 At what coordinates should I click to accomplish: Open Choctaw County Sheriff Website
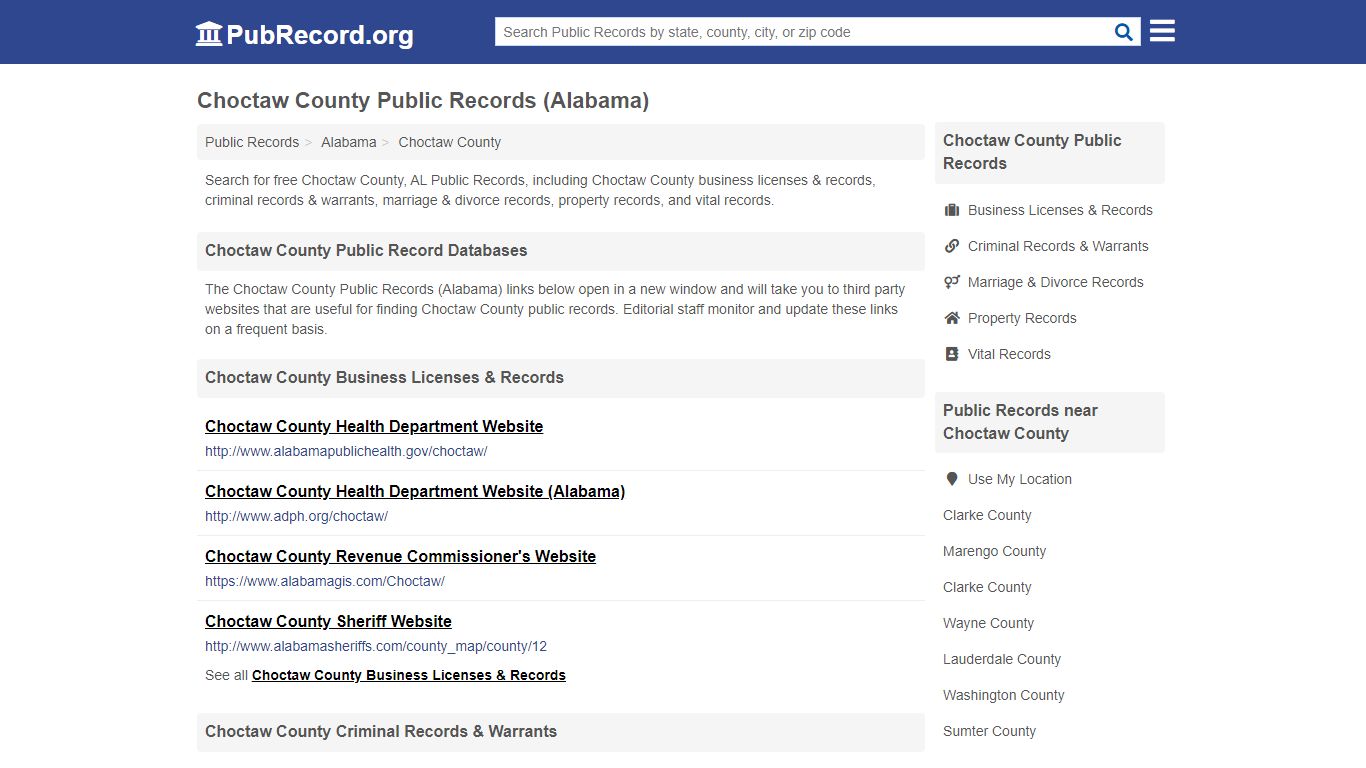(328, 621)
